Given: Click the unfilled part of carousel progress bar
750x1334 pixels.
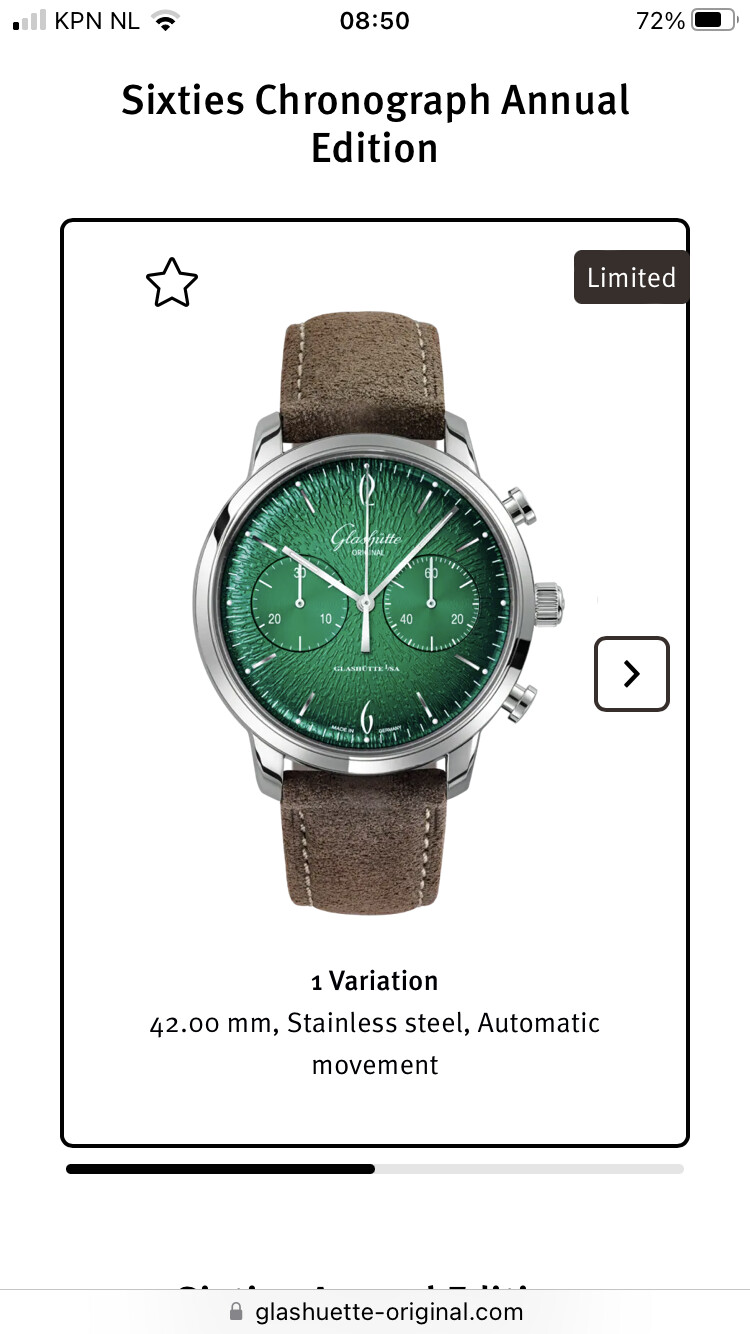Looking at the screenshot, I should (x=529, y=1168).
